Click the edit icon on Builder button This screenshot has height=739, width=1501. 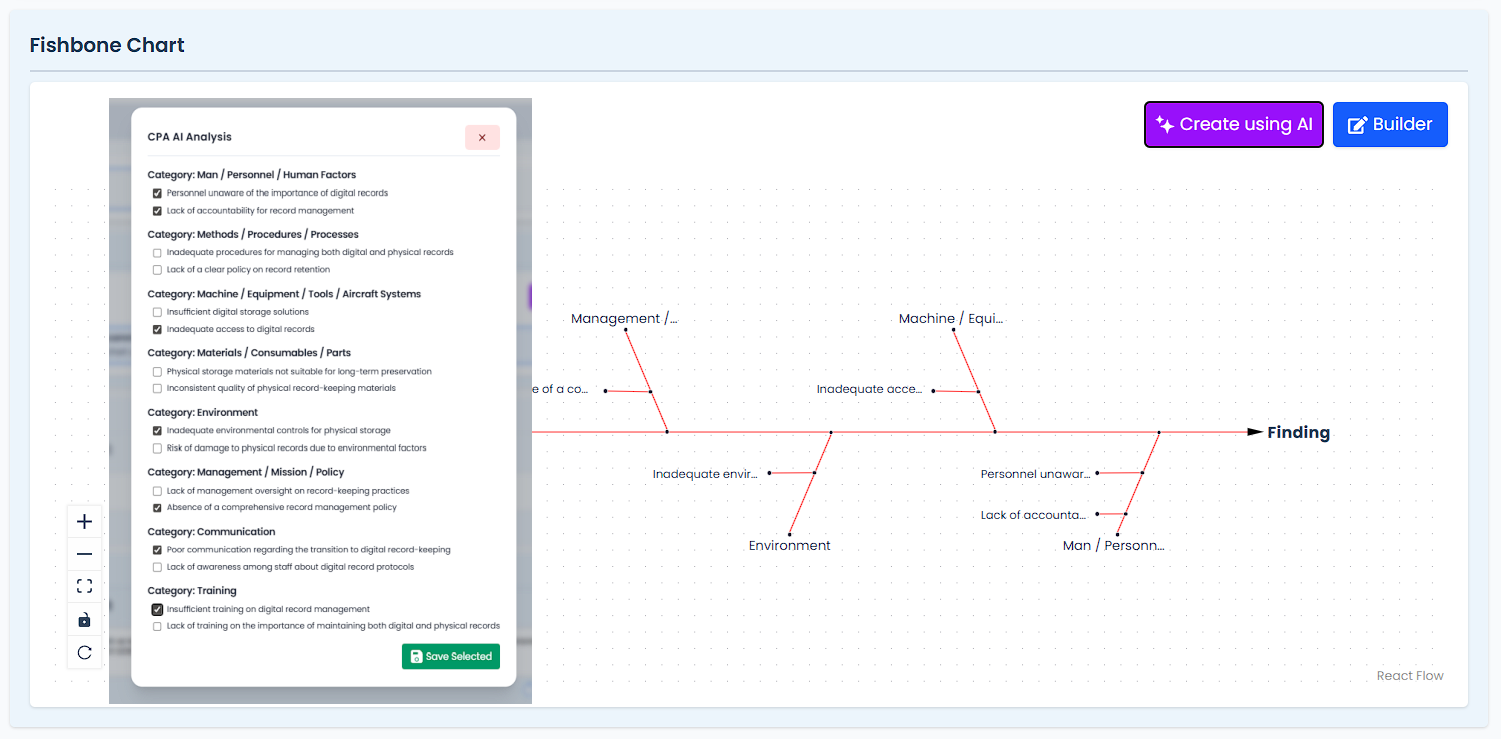(x=1357, y=125)
